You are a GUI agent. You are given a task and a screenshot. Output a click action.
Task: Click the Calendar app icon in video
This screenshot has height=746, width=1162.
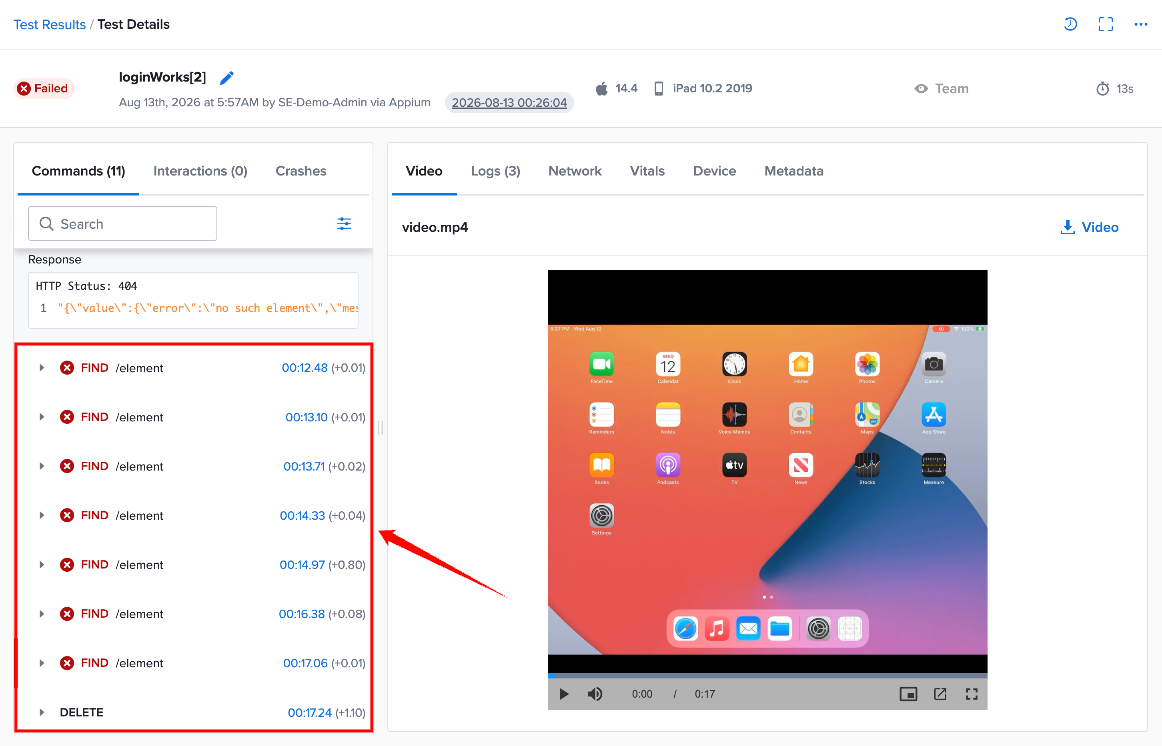(x=668, y=364)
